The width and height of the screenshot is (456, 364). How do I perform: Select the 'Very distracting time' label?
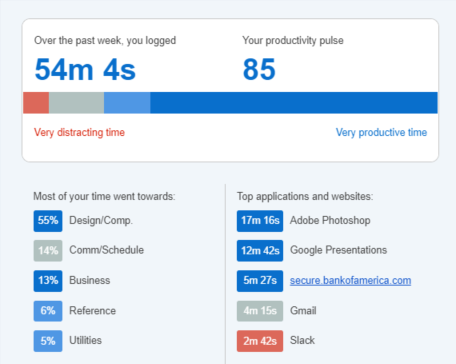coord(79,132)
